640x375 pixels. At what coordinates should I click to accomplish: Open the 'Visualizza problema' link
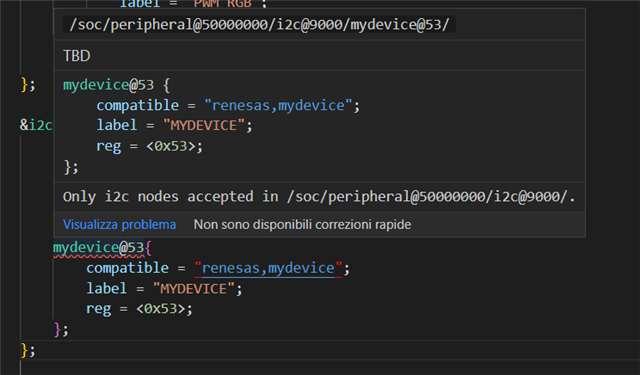tap(119, 224)
